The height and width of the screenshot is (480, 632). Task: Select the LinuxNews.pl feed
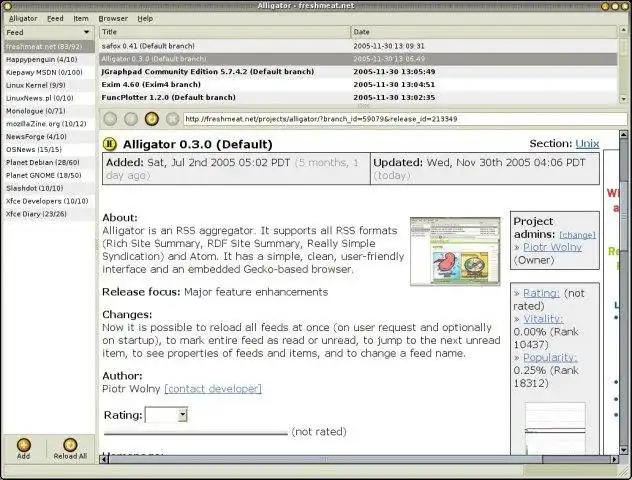(49, 98)
